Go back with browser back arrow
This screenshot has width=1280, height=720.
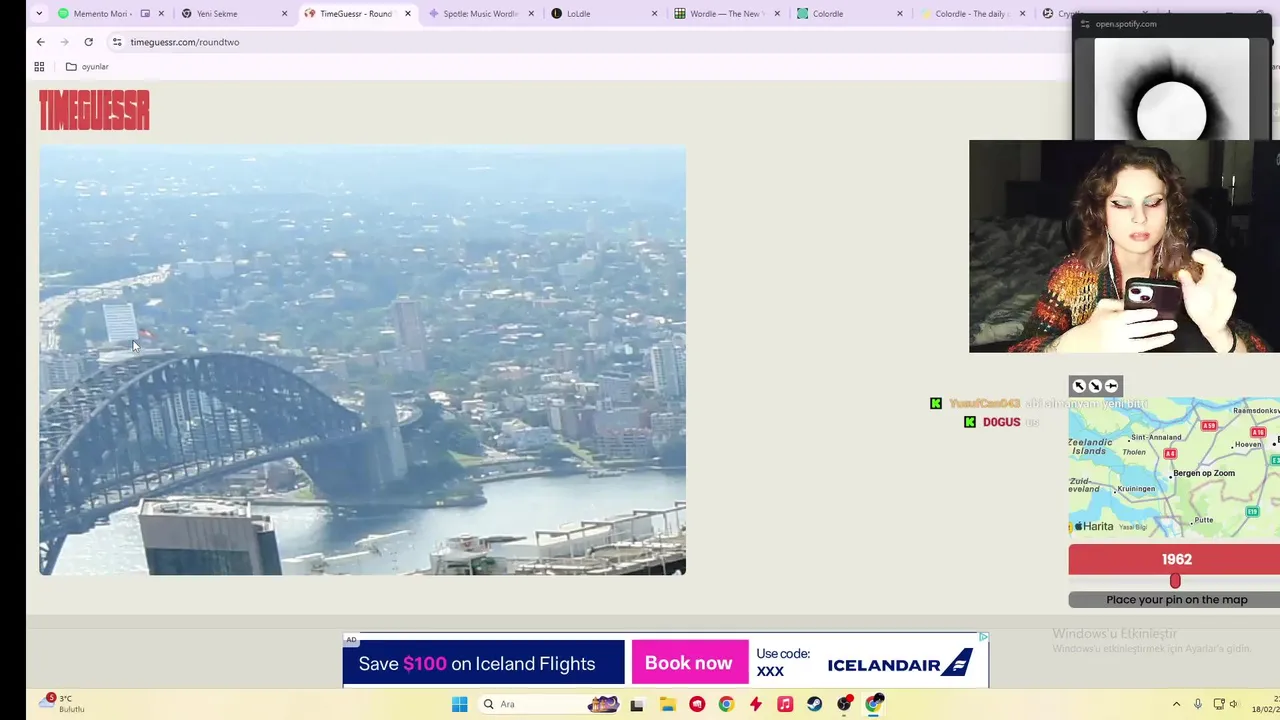tap(40, 42)
